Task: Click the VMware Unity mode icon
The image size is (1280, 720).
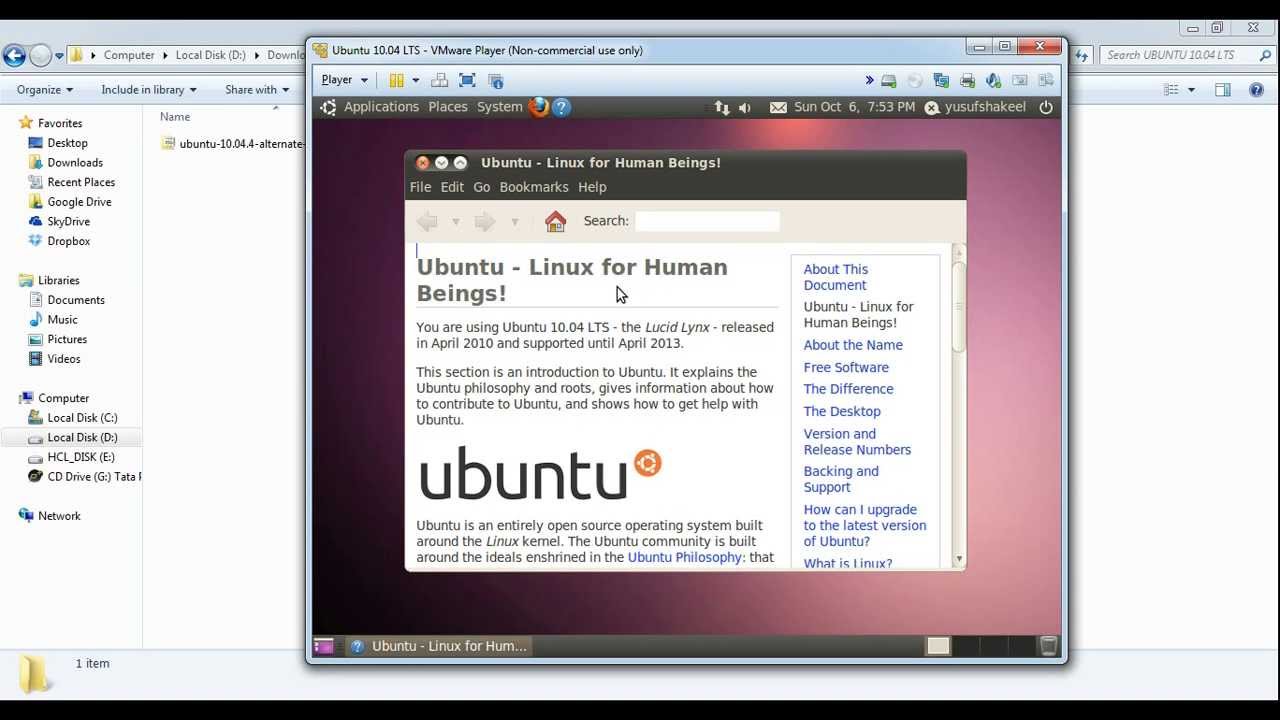Action: pyautogui.click(x=496, y=80)
